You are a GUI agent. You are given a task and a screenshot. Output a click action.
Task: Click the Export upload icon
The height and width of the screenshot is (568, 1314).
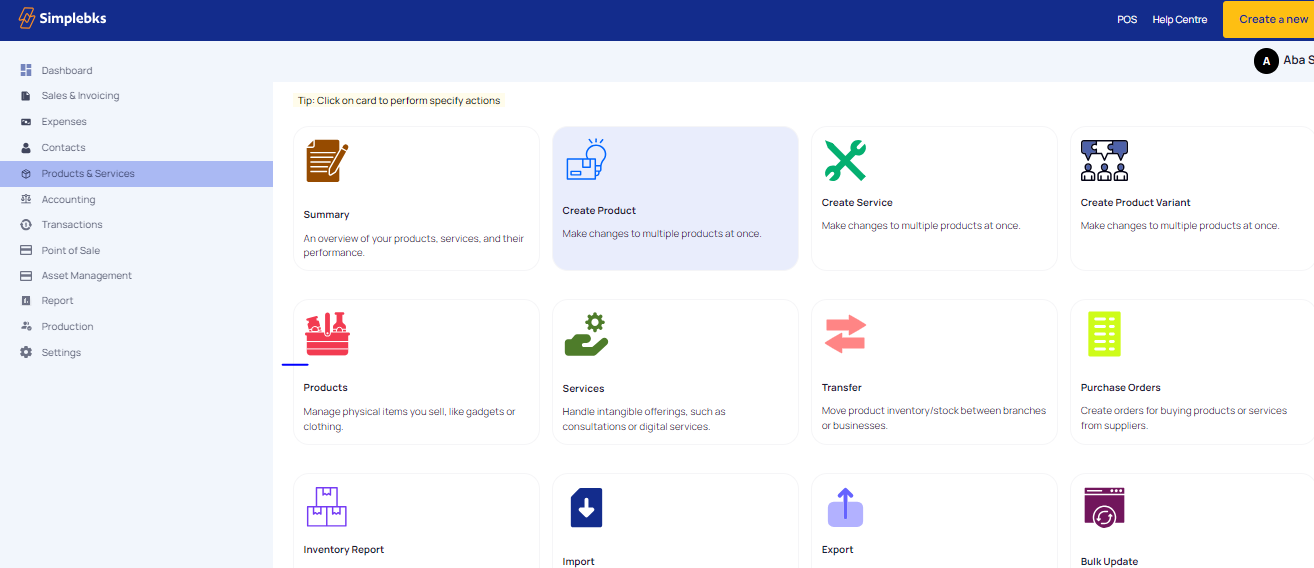845,507
